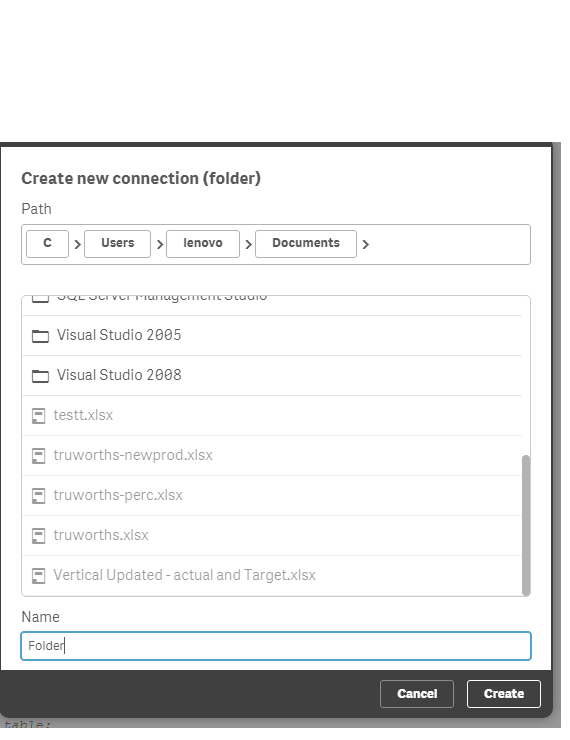The height and width of the screenshot is (740, 570).
Task: Click the Visual Studio 2008 folder icon
Action: coord(40,376)
